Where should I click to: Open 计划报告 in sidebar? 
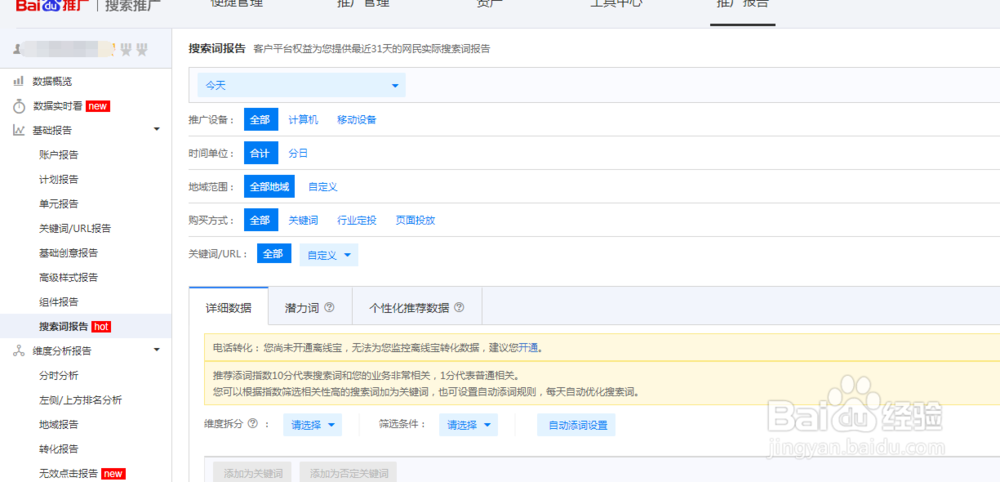59,179
